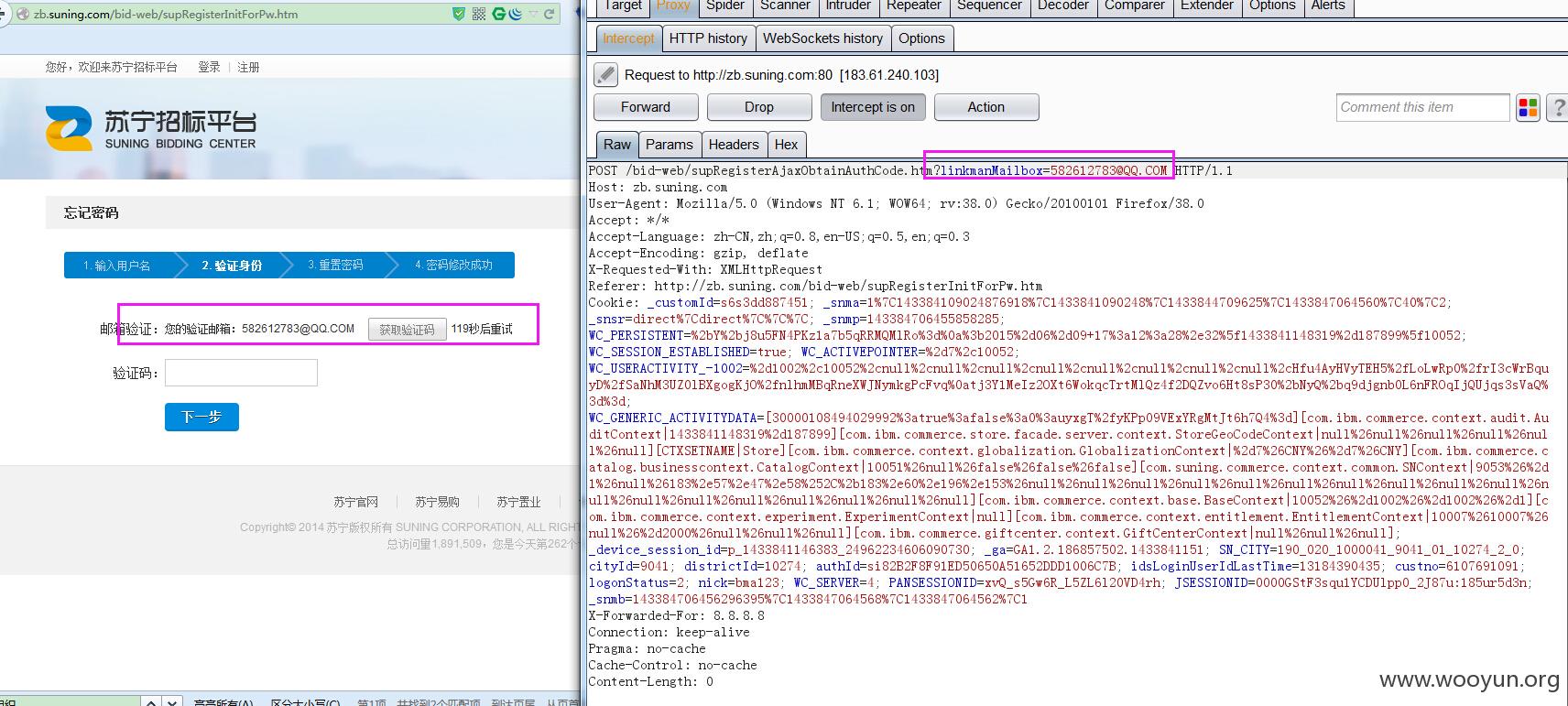Click the 注册 register link

click(x=248, y=67)
